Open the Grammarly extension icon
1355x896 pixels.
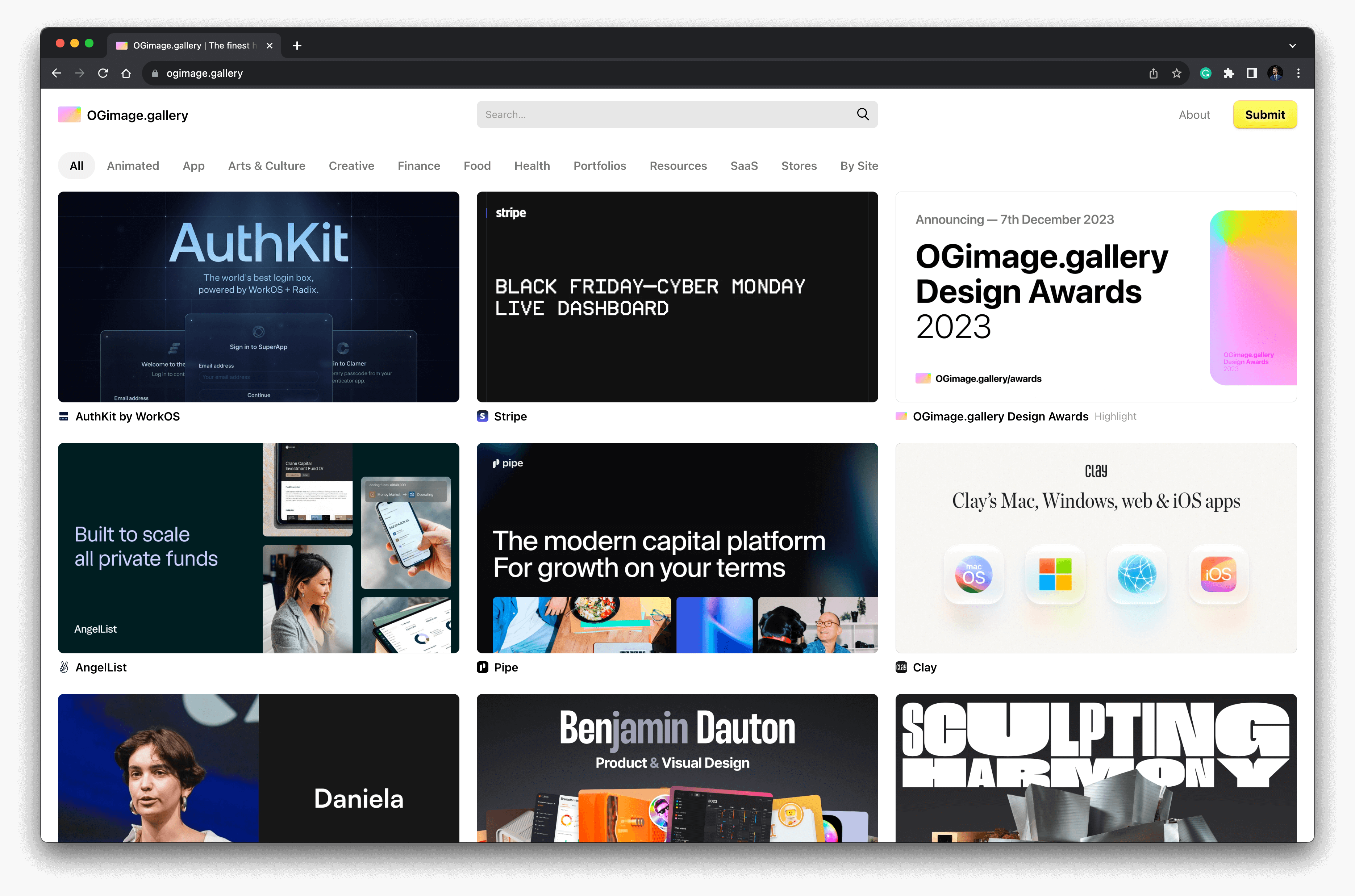[1205, 73]
